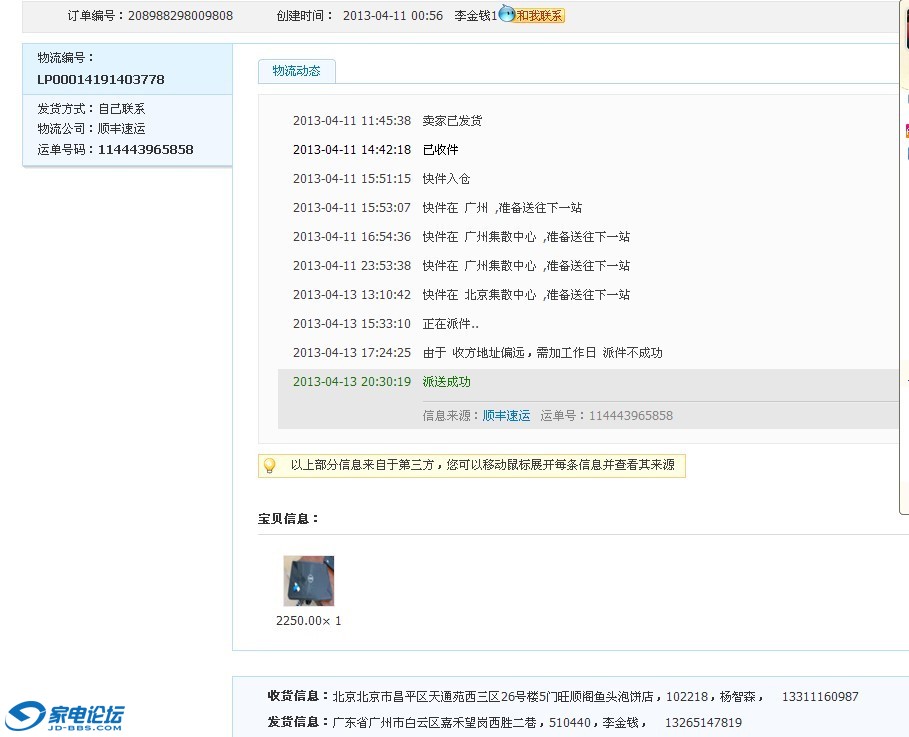Viewport: 909px width, 737px height.
Task: Click order number 208988298009808
Action: 180,16
